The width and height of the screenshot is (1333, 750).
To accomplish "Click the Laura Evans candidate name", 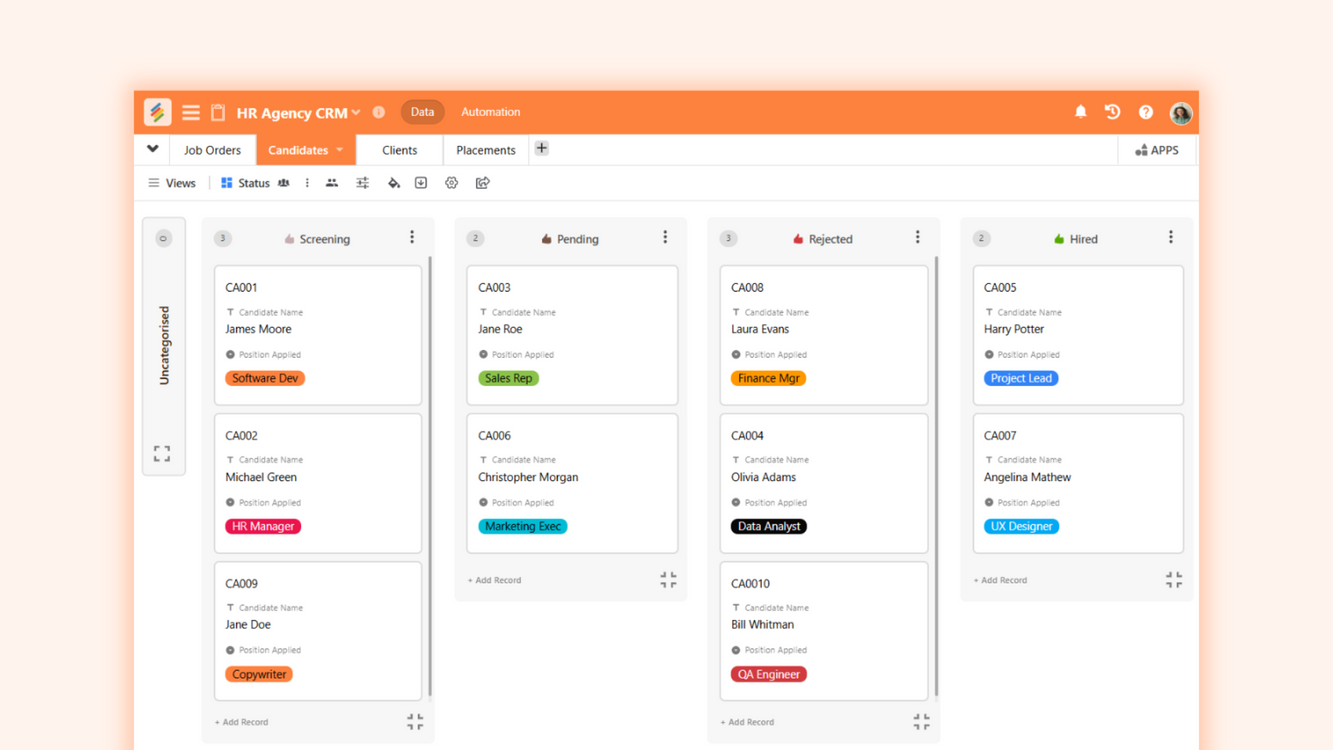I will point(760,329).
